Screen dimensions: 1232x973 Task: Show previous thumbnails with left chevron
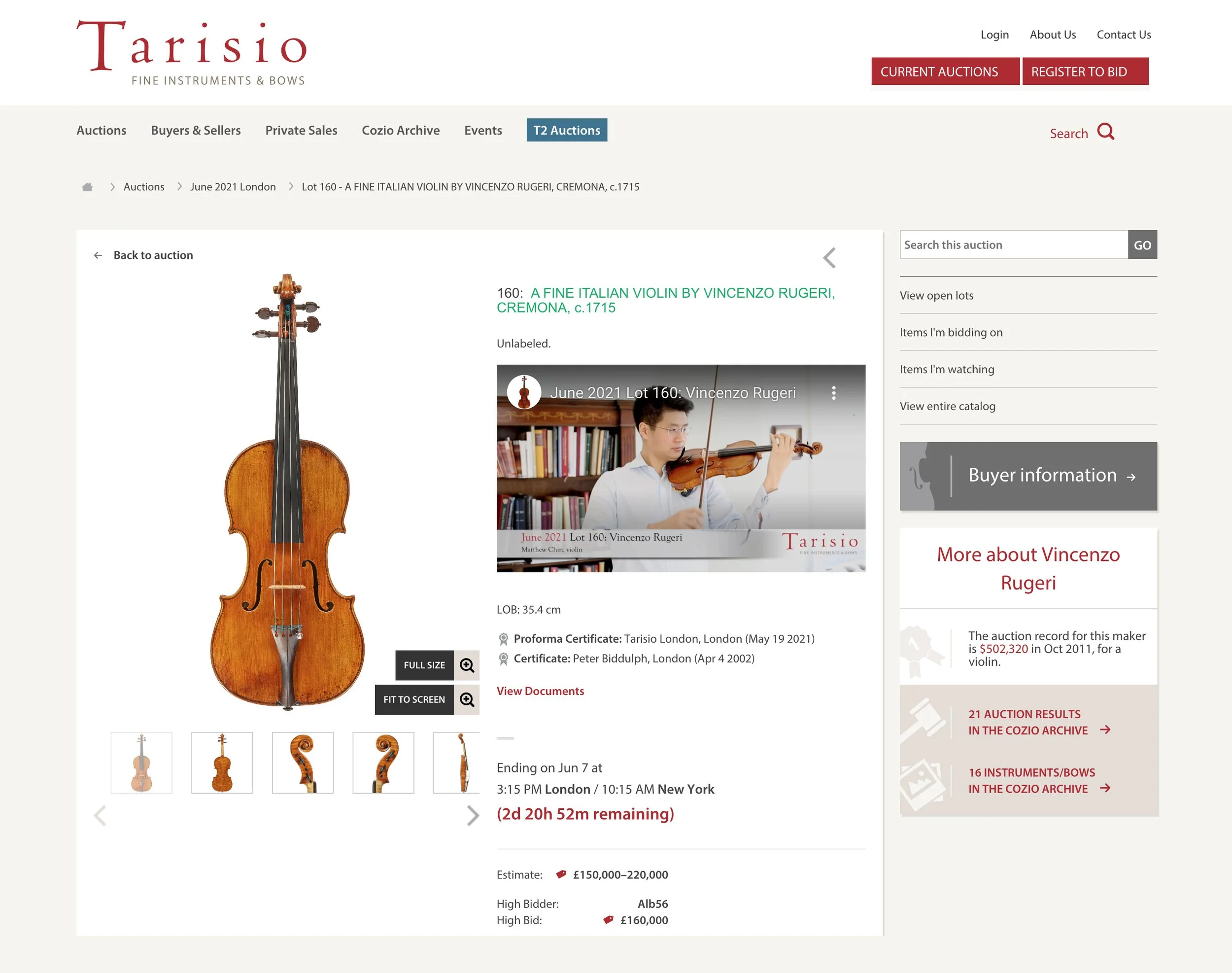[x=100, y=815]
